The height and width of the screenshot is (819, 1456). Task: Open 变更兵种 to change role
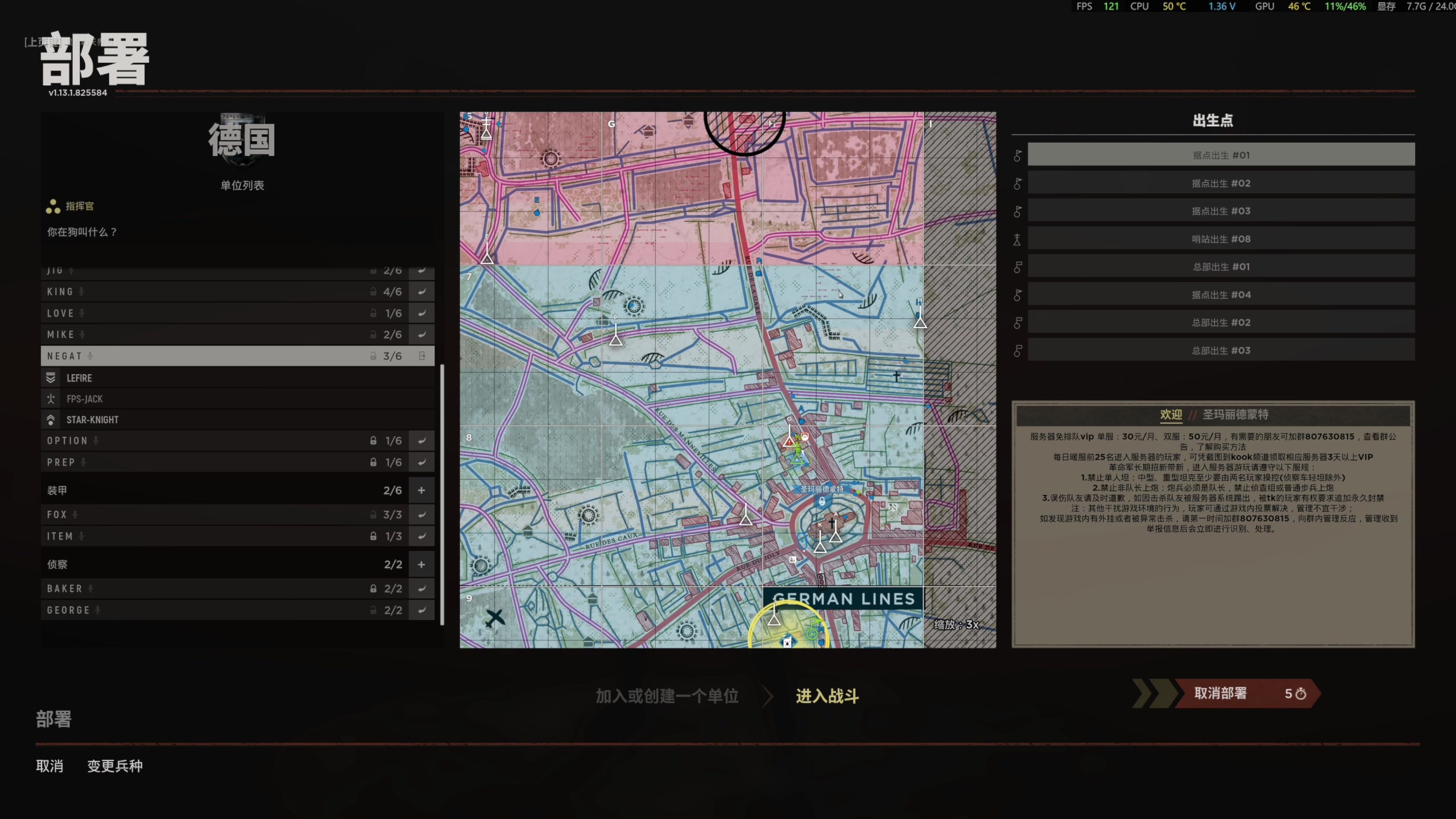pyautogui.click(x=115, y=766)
